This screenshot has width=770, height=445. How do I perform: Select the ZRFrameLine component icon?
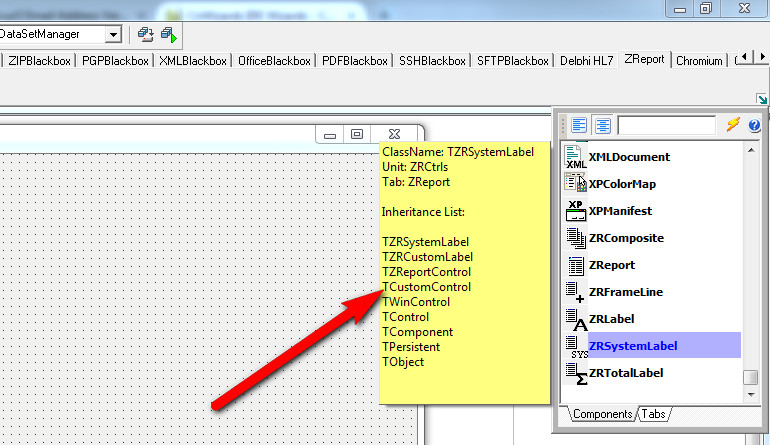[x=575, y=292]
